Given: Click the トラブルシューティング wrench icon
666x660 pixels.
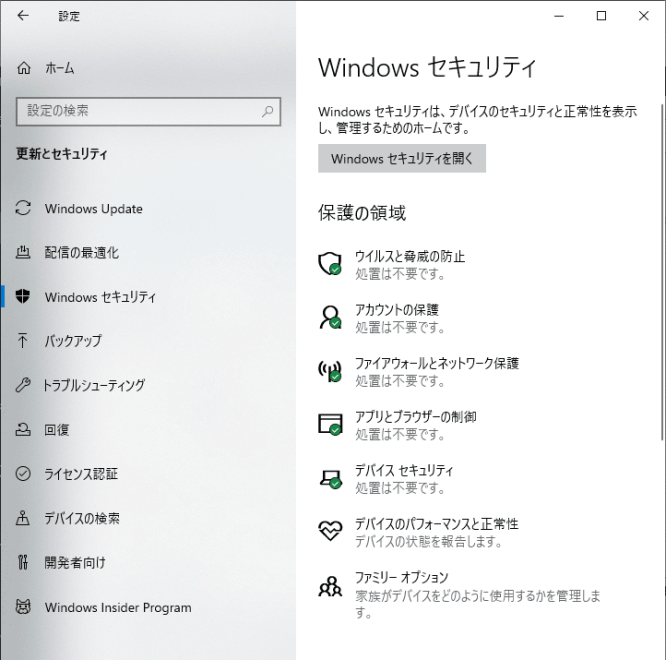Looking at the screenshot, I should 23,385.
